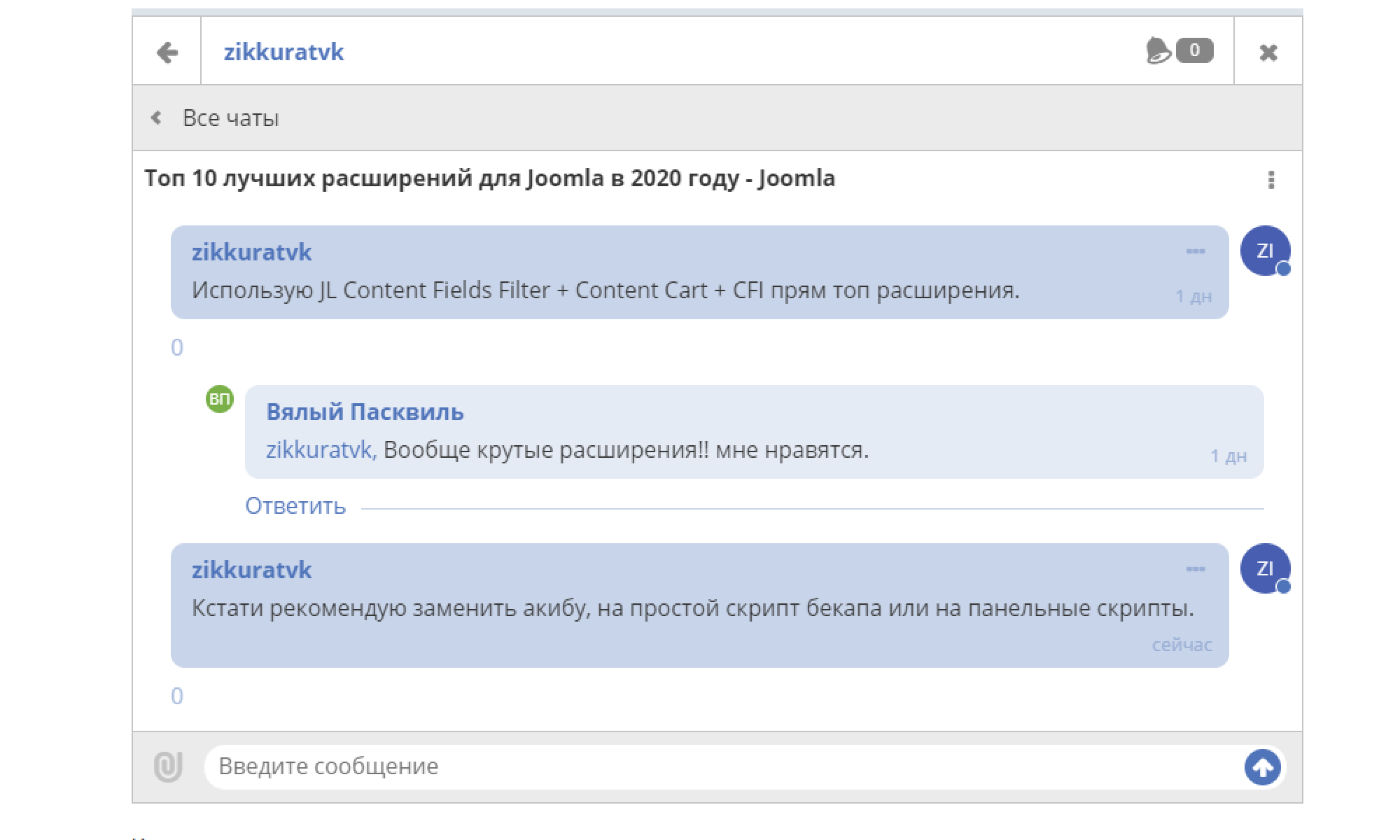Open zikkuratvk profile link in header
The width and height of the screenshot is (1400, 840).
283,52
